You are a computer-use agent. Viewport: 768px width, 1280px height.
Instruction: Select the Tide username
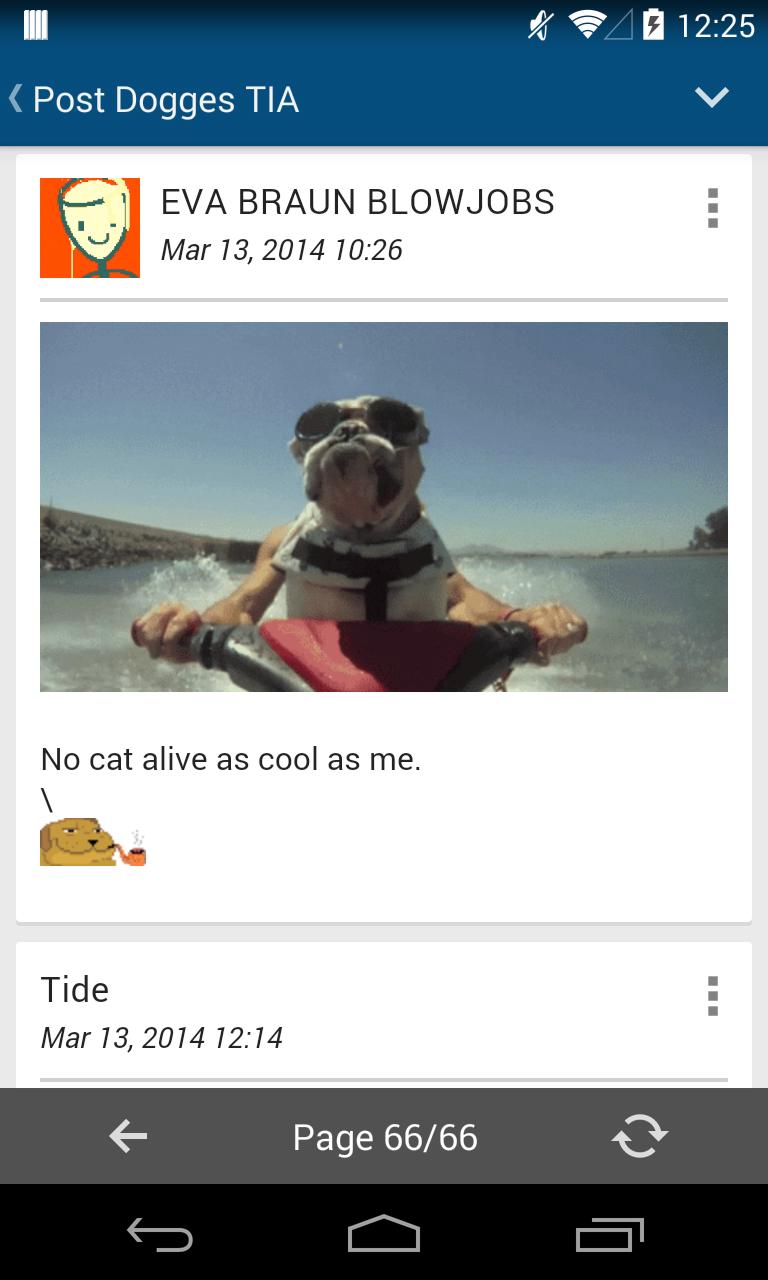click(75, 990)
